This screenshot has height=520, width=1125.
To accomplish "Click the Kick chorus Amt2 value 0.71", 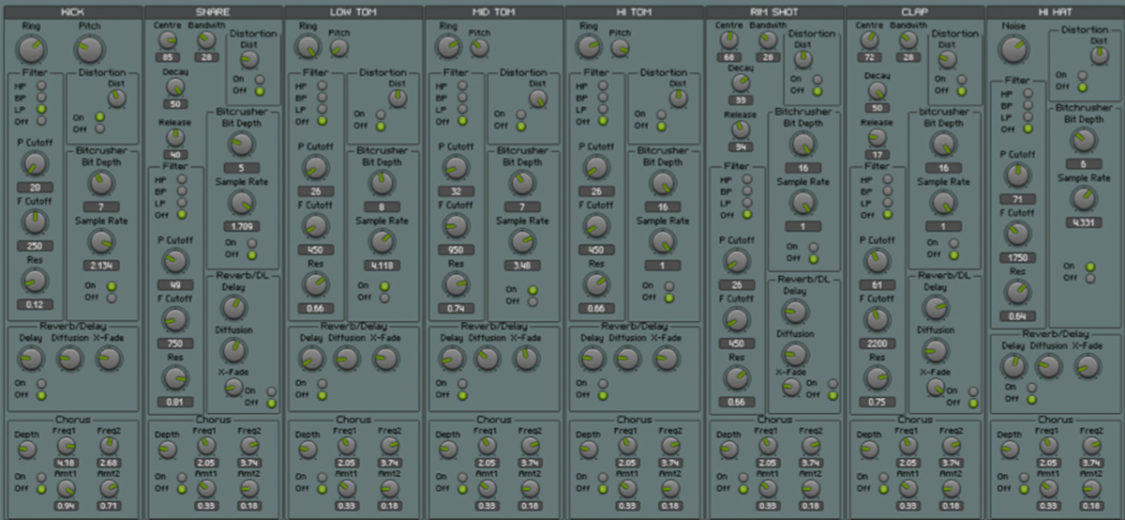I will [109, 506].
